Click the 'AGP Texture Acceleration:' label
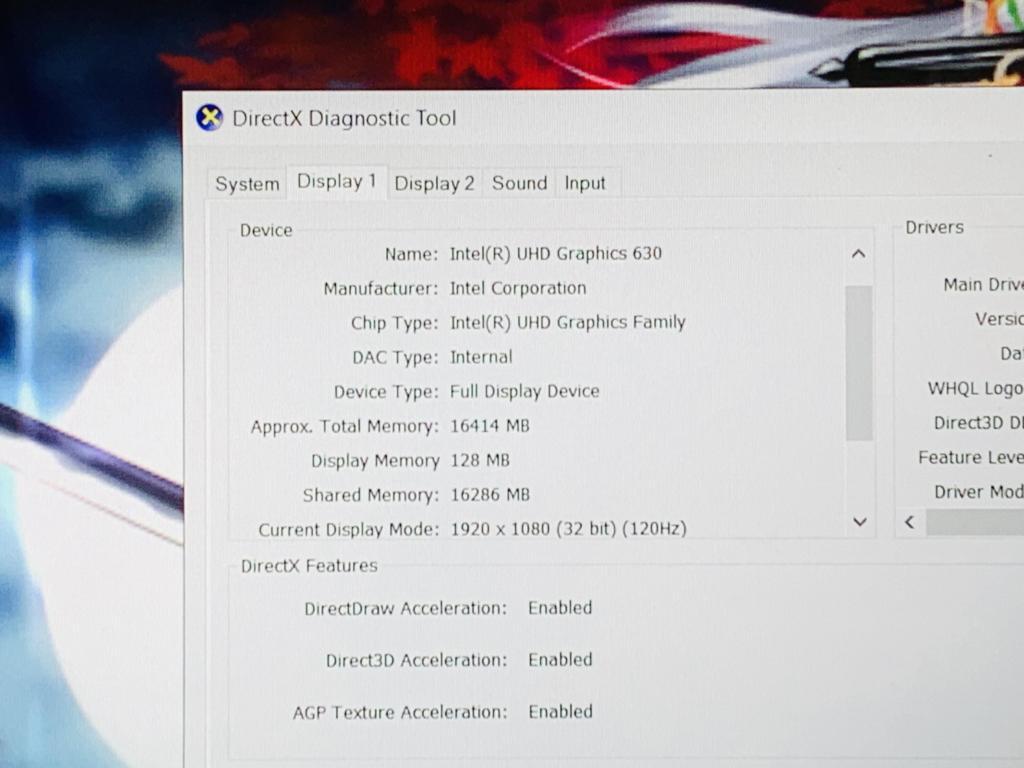The width and height of the screenshot is (1024, 768). tap(400, 712)
